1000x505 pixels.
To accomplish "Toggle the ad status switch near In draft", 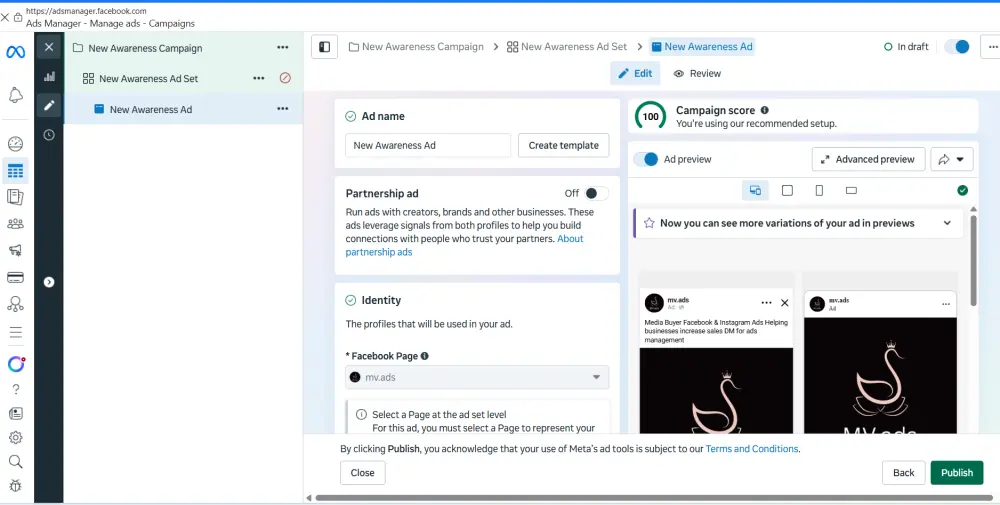I will click(957, 47).
